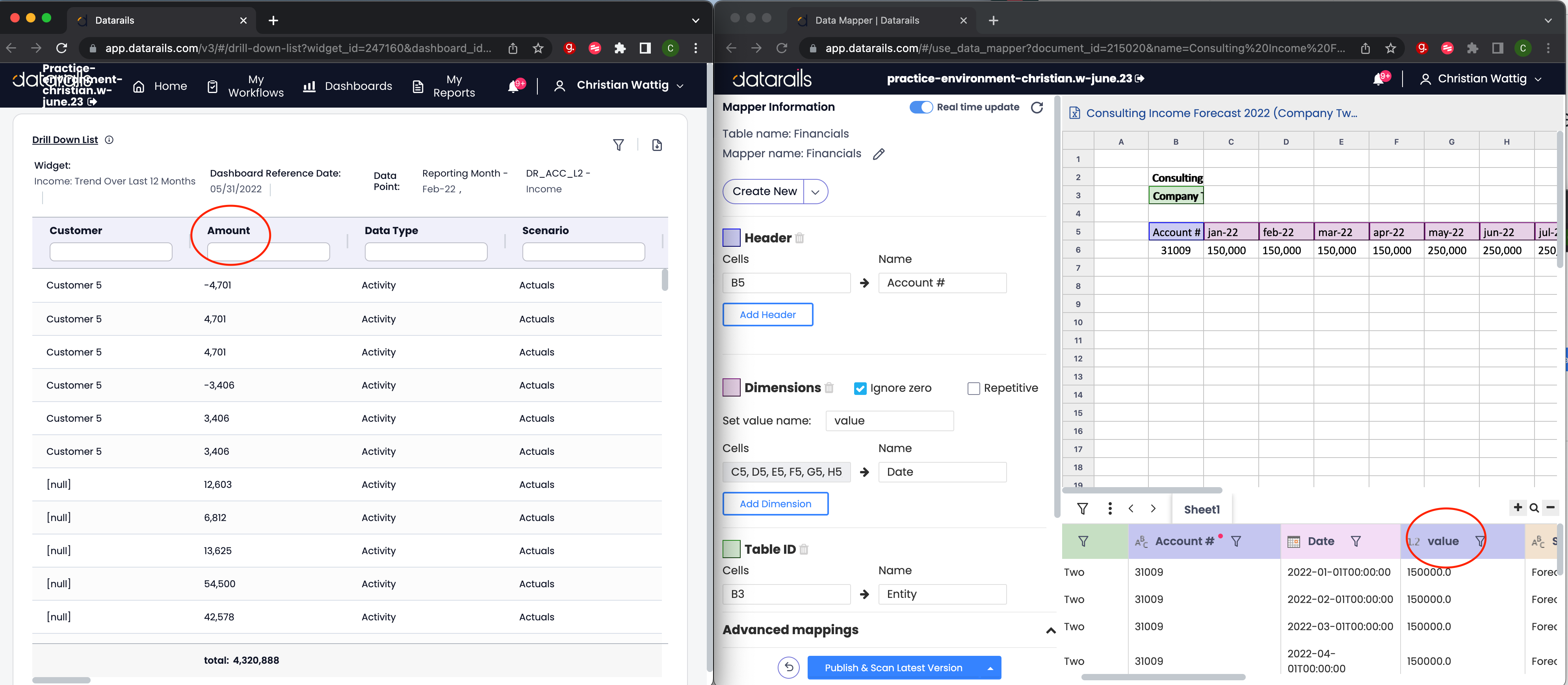Click the pencil icon to edit Mapper name
This screenshot has height=685, width=1568.
[878, 154]
